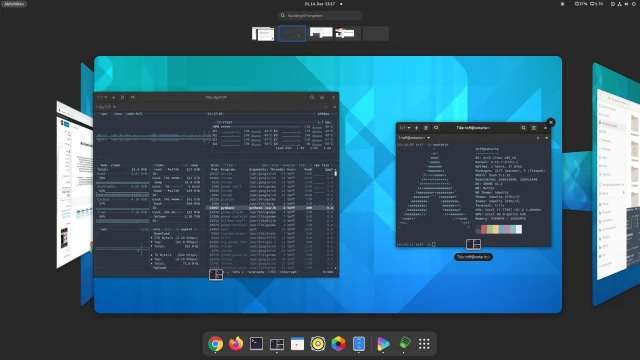Open the yellow speaker music app in dash
Screen dimensions: 640x360
tap(318, 344)
